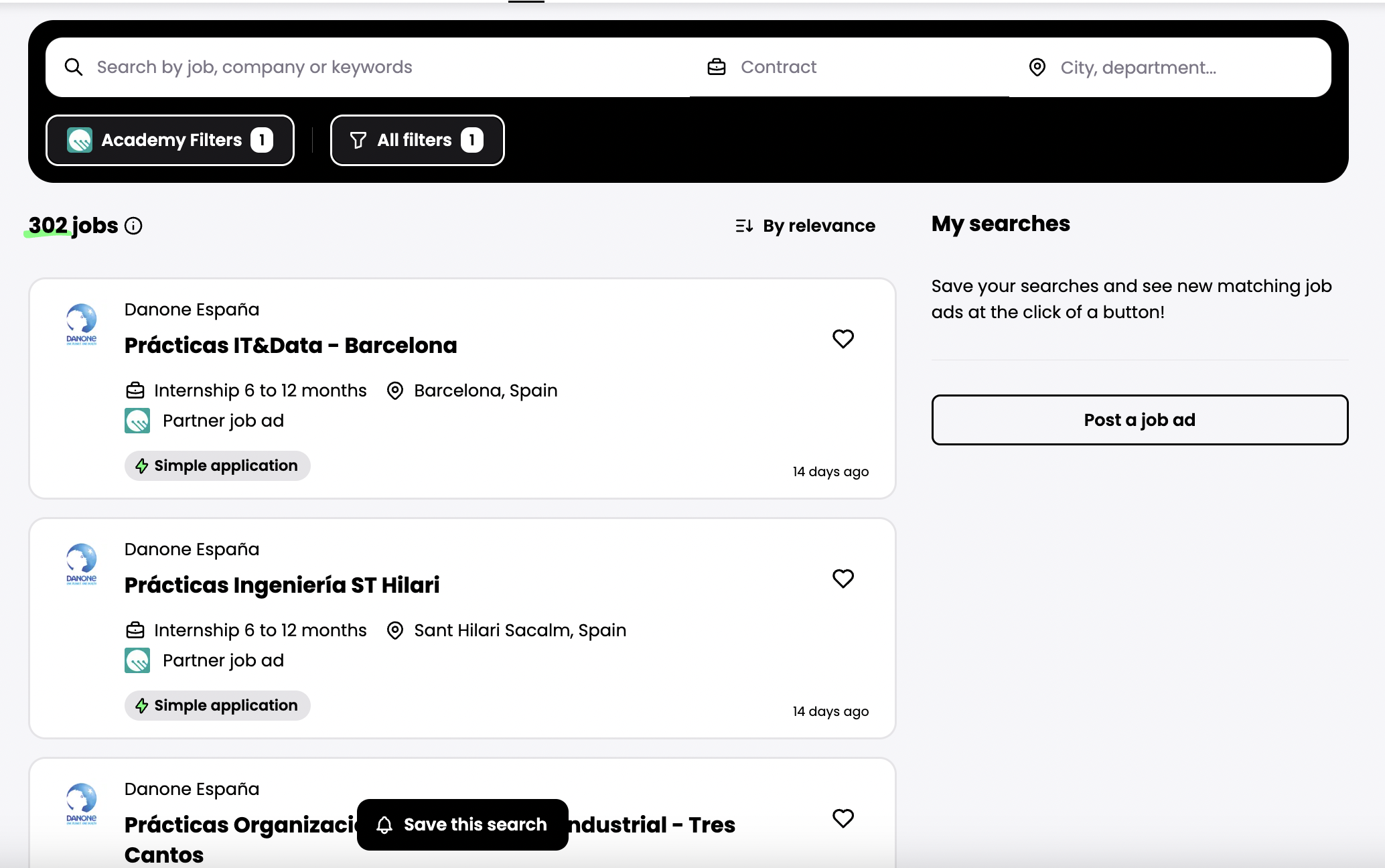This screenshot has height=868, width=1385.
Task: Click the Post a job ad button
Action: pos(1139,420)
